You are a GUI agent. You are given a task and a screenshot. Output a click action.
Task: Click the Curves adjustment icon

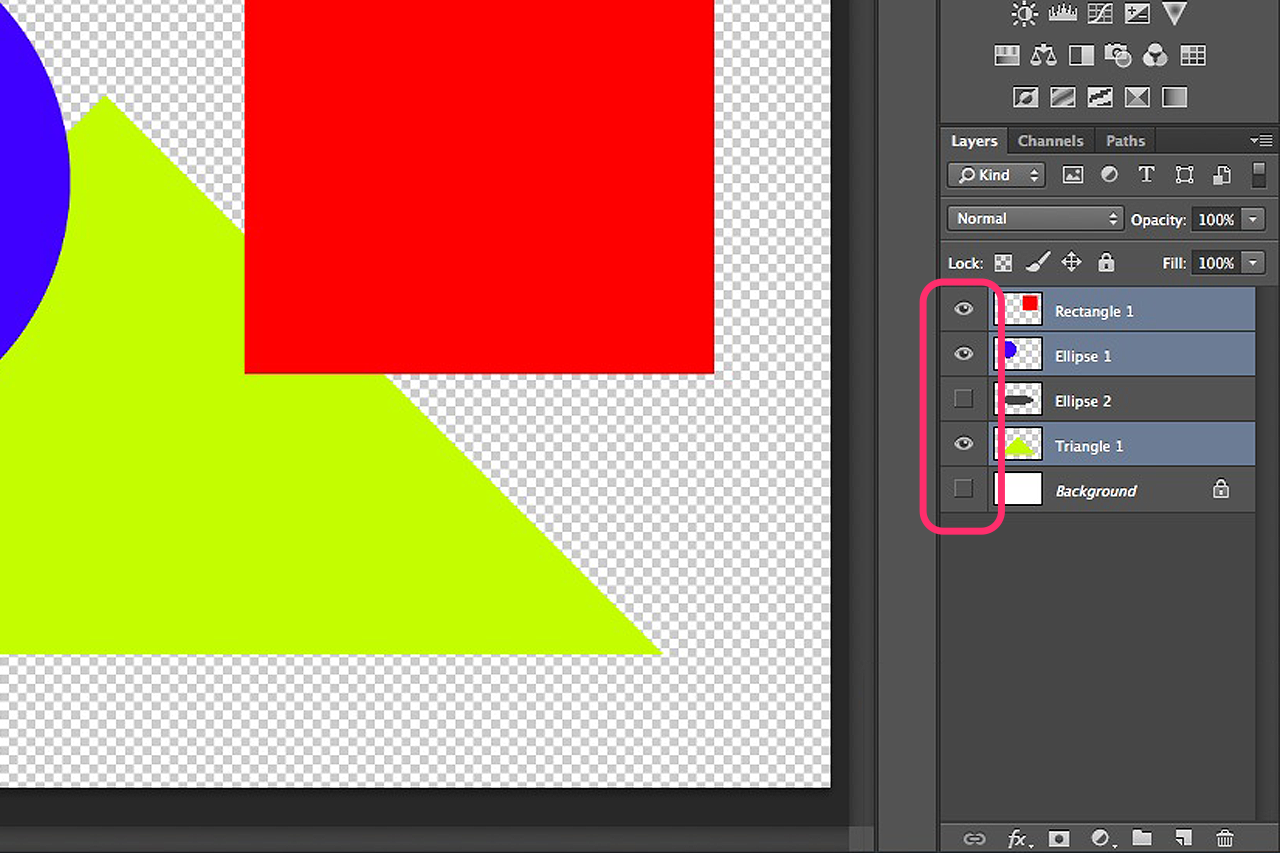coord(1100,14)
